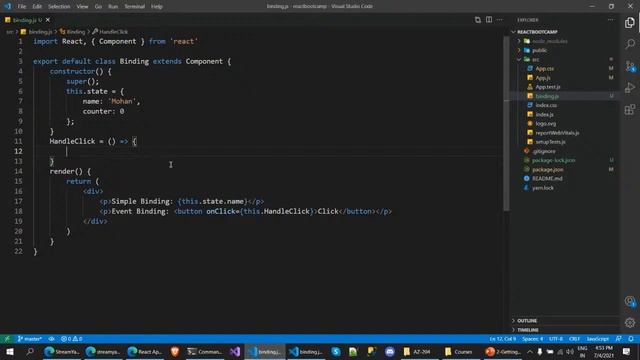Screen dimensions: 640x360
Task: Open the Edit menu
Action: pyautogui.click(x=37, y=7)
